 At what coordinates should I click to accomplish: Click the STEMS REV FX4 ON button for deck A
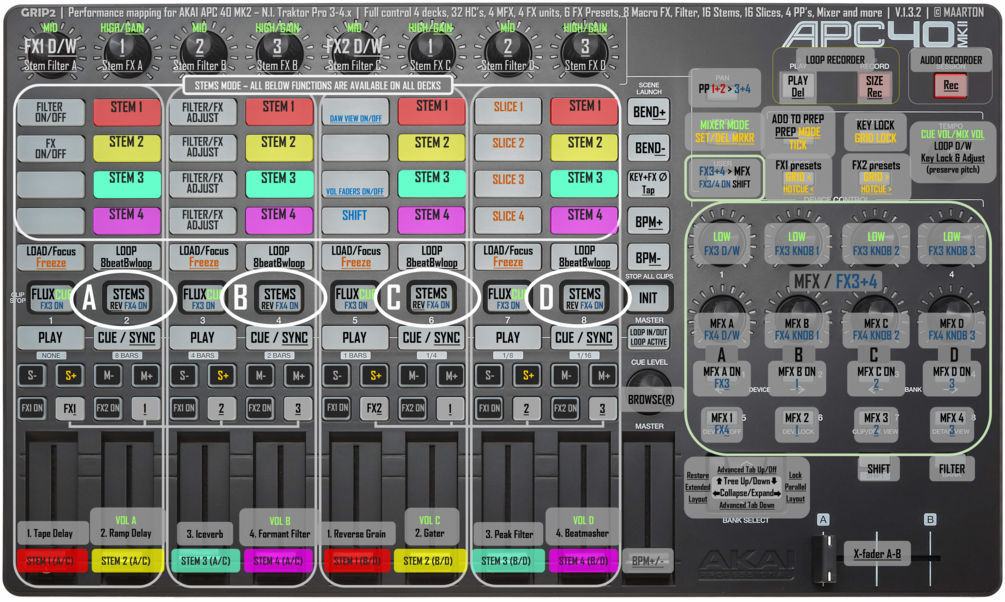tap(129, 298)
